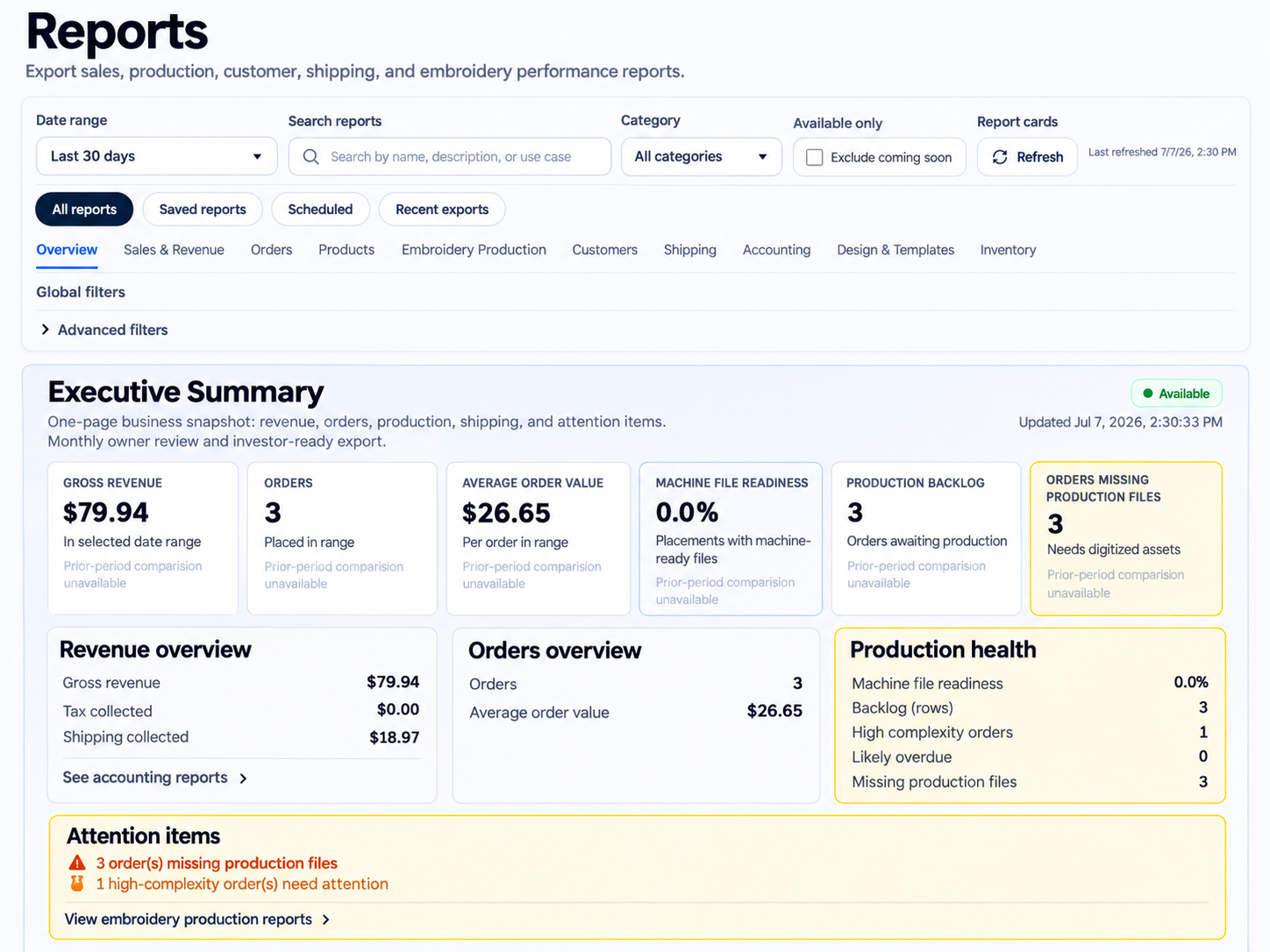This screenshot has height=952, width=1270.
Task: Click the orange high-complexity alert icon
Action: pyautogui.click(x=77, y=884)
